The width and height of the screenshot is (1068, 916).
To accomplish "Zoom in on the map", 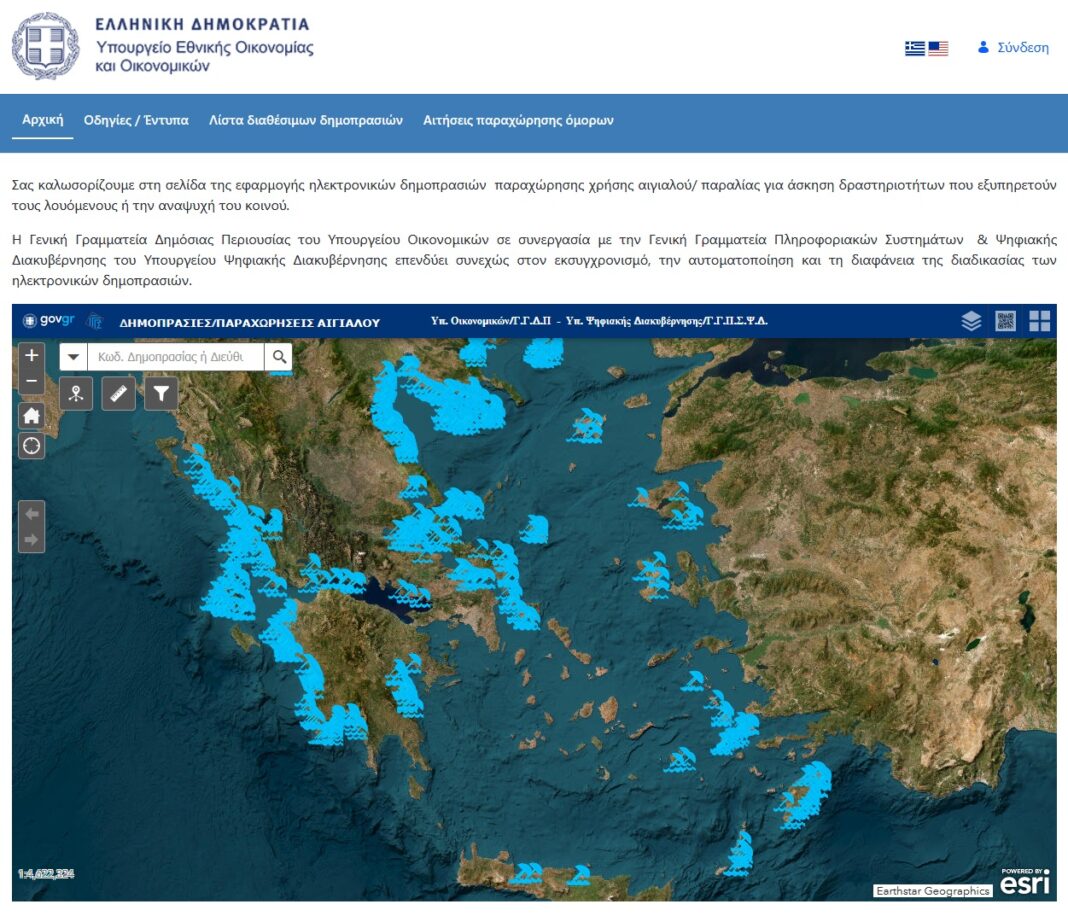I will 32,355.
